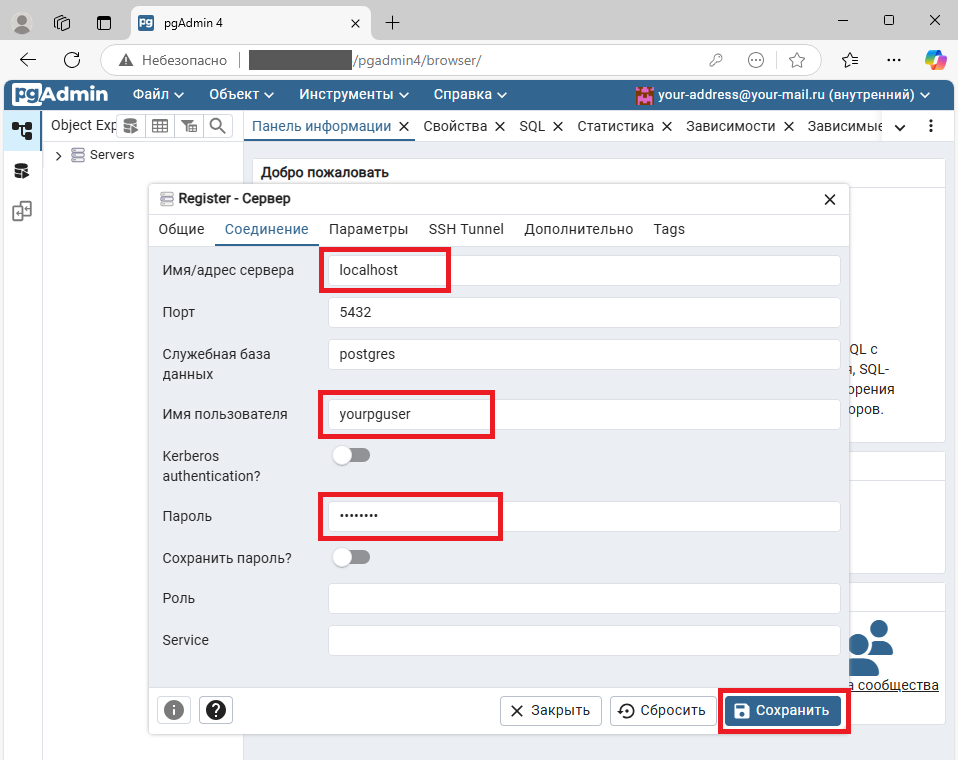The width and height of the screenshot is (958, 760).
Task: Click the Сбросить button
Action: (663, 711)
